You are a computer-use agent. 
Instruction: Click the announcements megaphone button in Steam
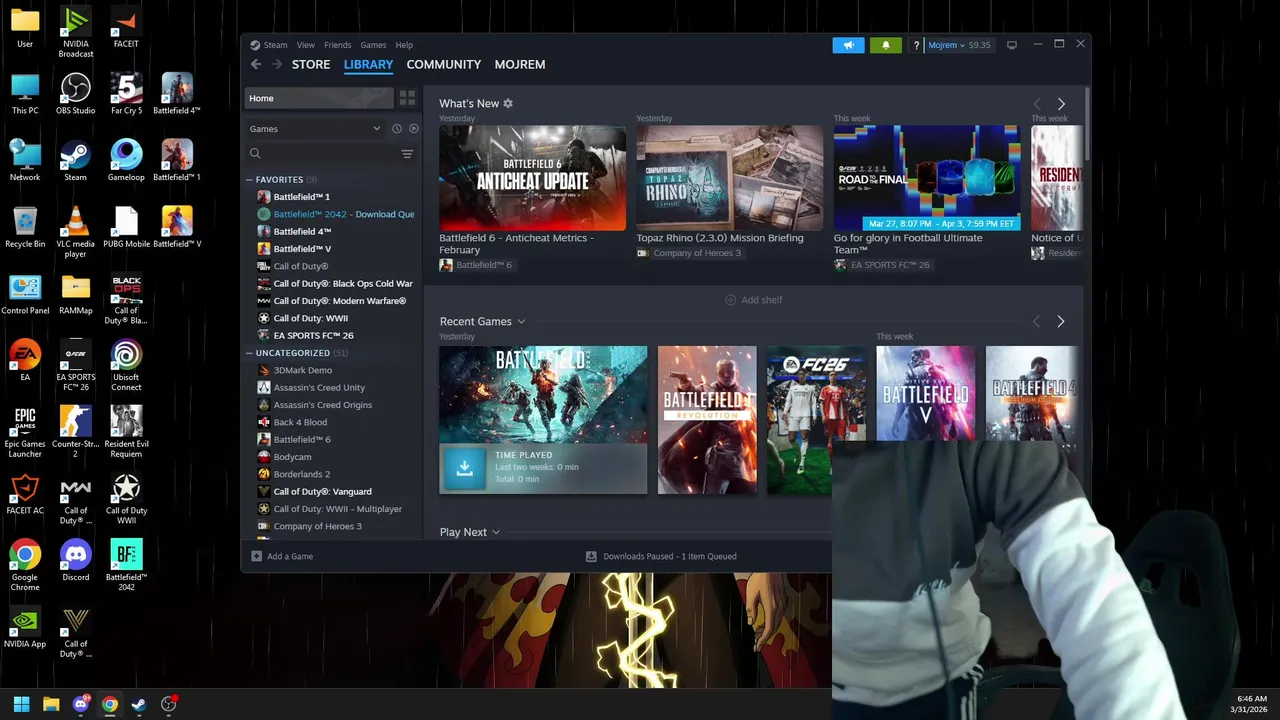tap(848, 45)
